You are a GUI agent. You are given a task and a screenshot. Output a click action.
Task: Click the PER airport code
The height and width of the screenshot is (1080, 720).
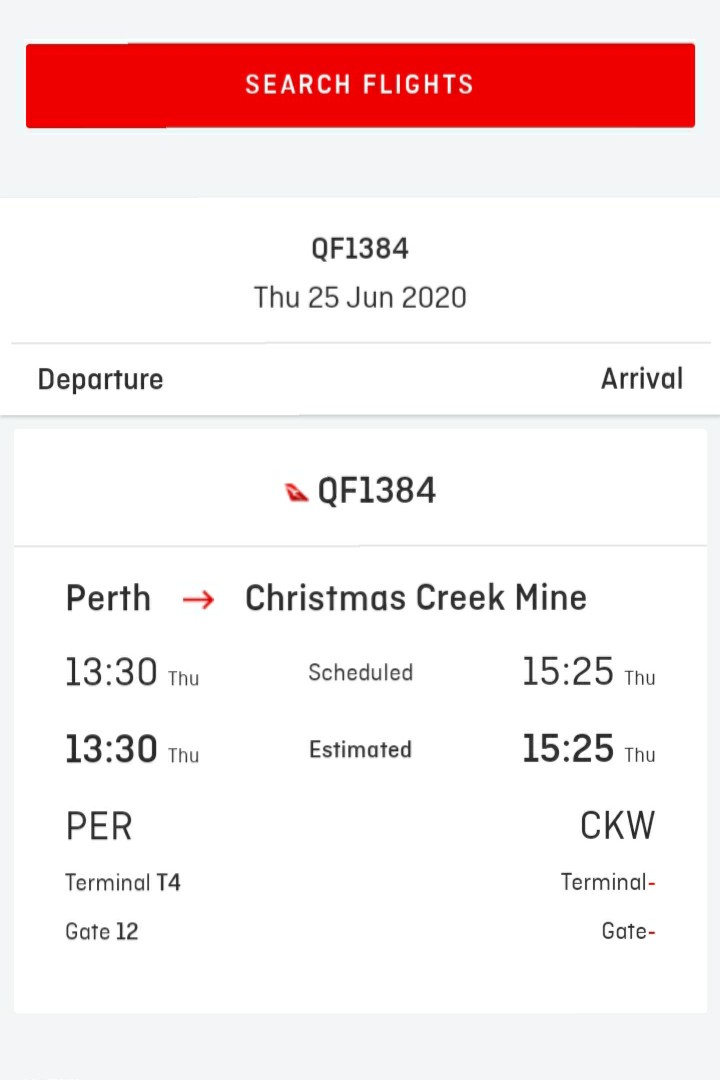point(99,826)
